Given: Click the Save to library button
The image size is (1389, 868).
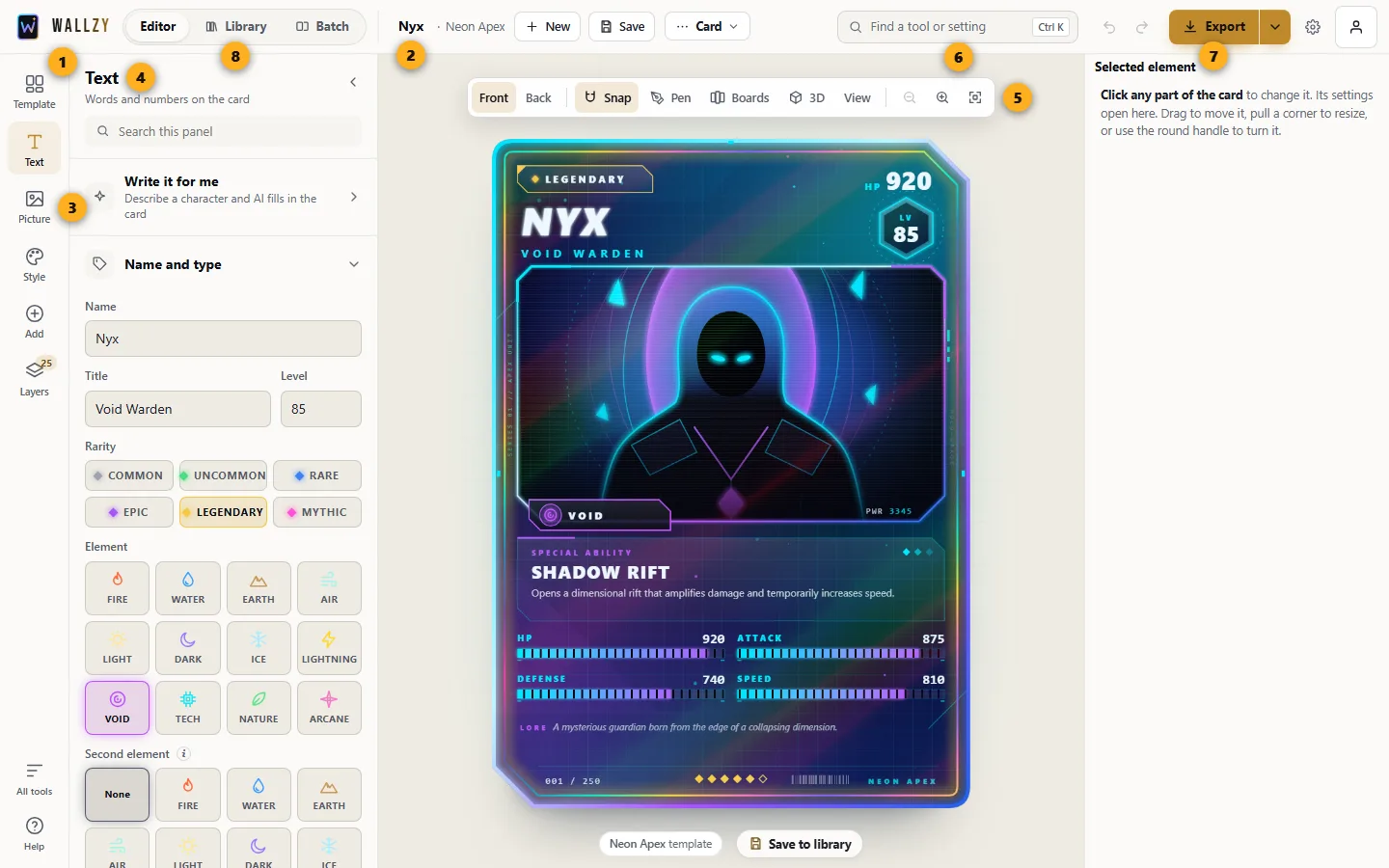Looking at the screenshot, I should 800,844.
